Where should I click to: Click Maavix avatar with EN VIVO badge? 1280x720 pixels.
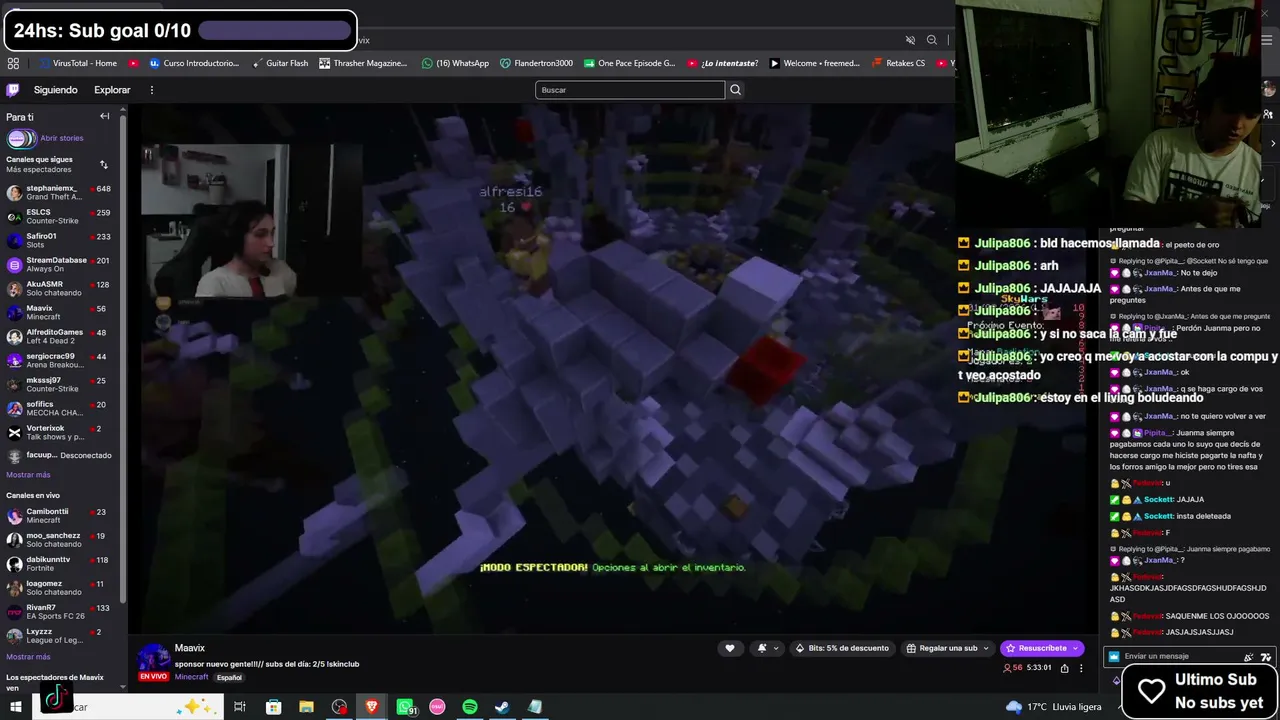(x=154, y=661)
